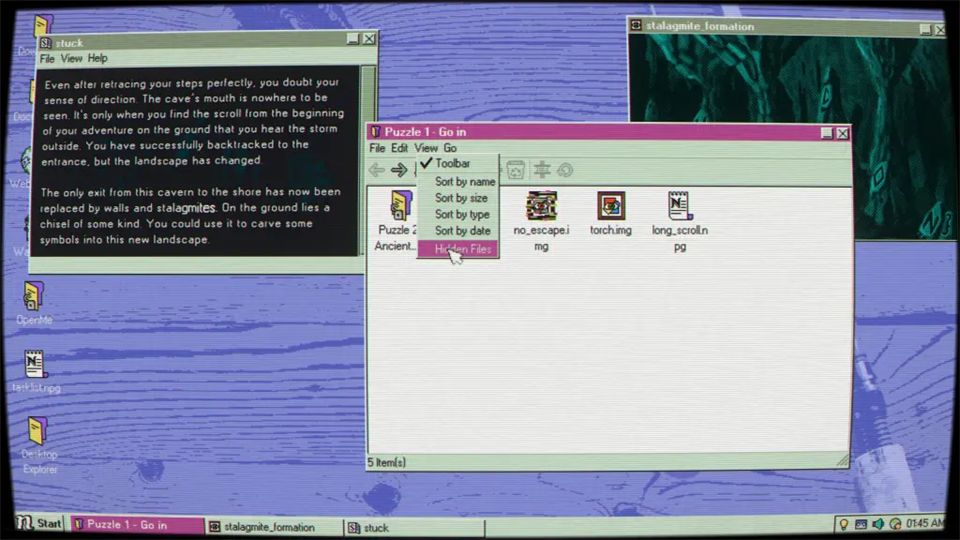Screen dimensions: 960x540
Task: Minimize the Puzzle 1 - Go in window
Action: point(827,133)
